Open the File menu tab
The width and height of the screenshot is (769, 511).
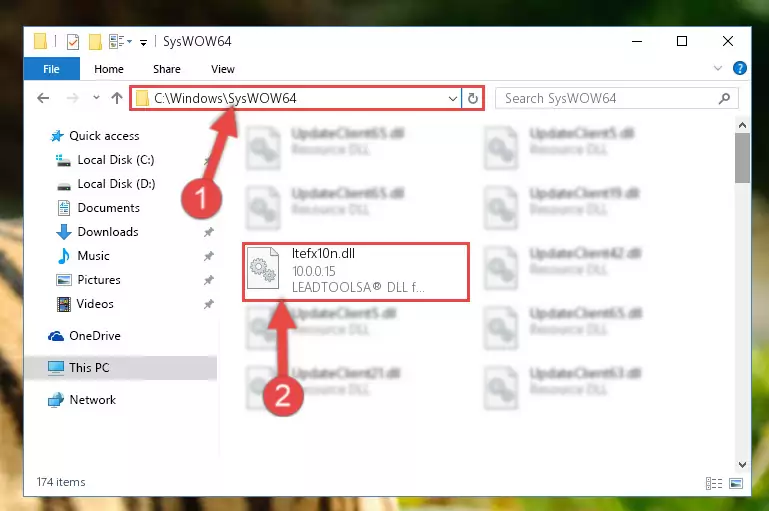tap(51, 69)
